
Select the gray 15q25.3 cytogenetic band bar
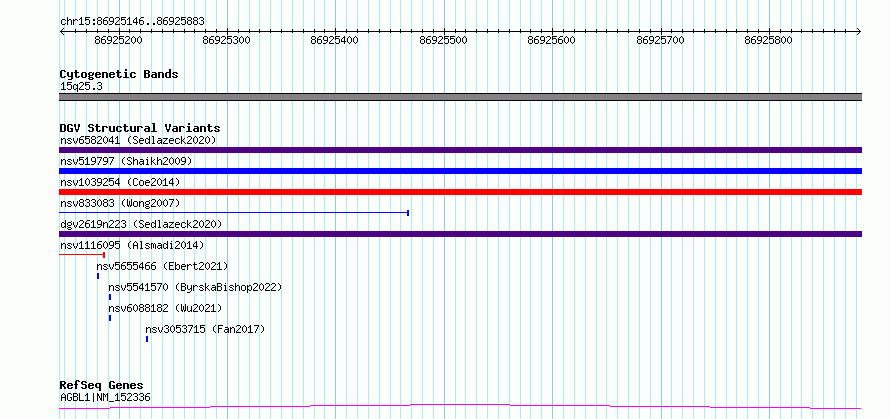(x=460, y=97)
